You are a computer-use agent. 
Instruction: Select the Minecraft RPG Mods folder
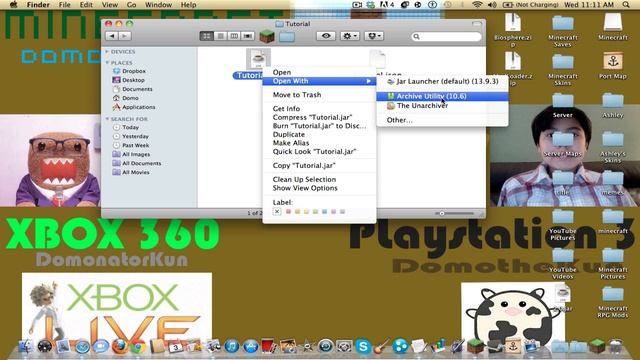(613, 302)
